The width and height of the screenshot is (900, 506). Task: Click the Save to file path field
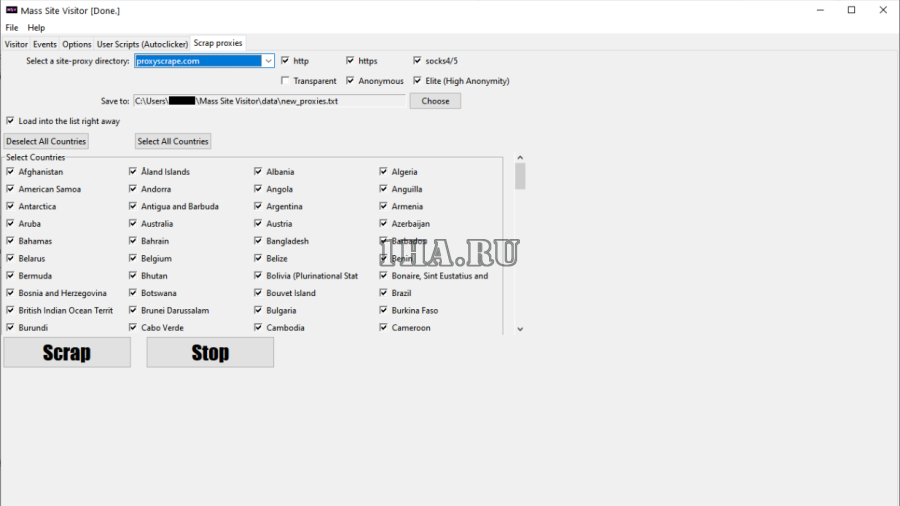pos(269,101)
